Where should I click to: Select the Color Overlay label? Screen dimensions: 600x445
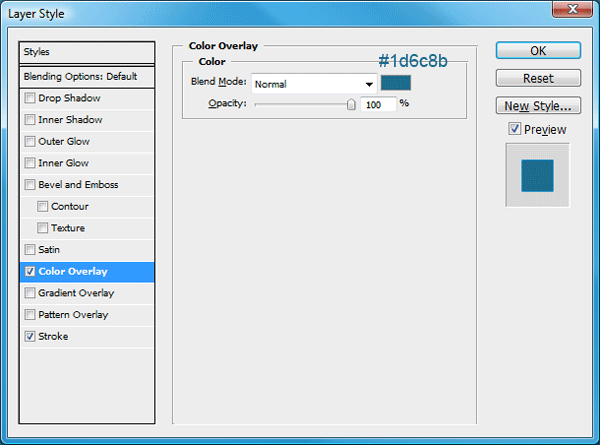point(73,272)
